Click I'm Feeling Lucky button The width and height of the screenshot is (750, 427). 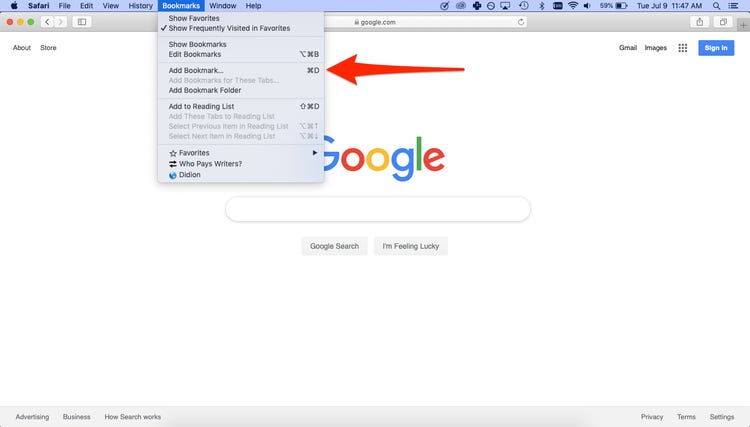[x=411, y=246]
